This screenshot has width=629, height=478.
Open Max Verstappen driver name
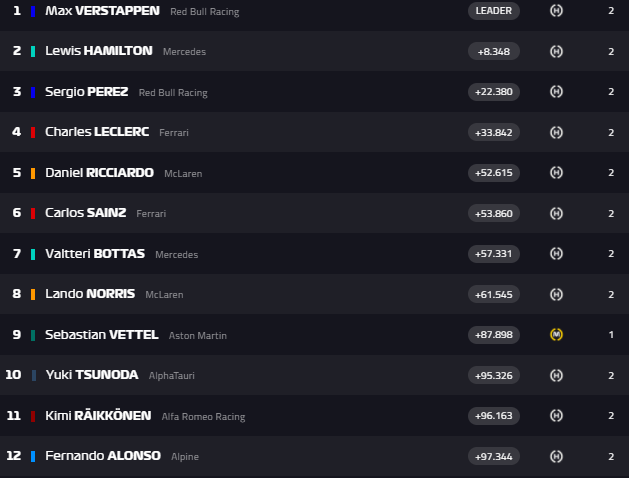pyautogui.click(x=87, y=11)
